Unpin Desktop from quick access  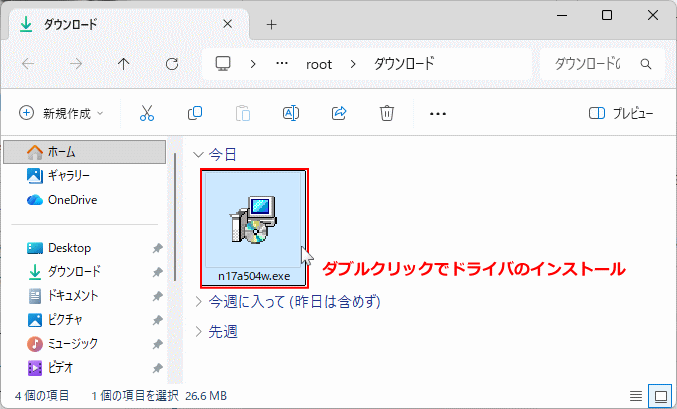tap(158, 248)
